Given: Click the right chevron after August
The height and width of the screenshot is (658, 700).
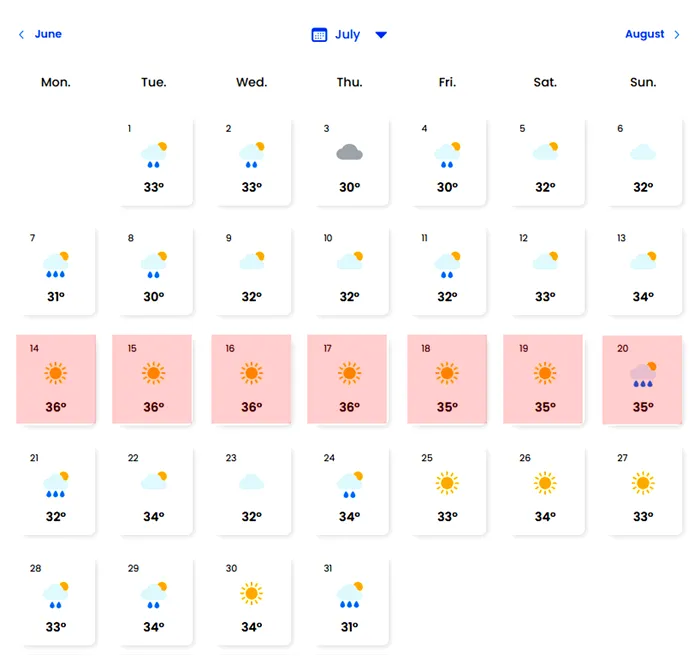Looking at the screenshot, I should (x=677, y=35).
